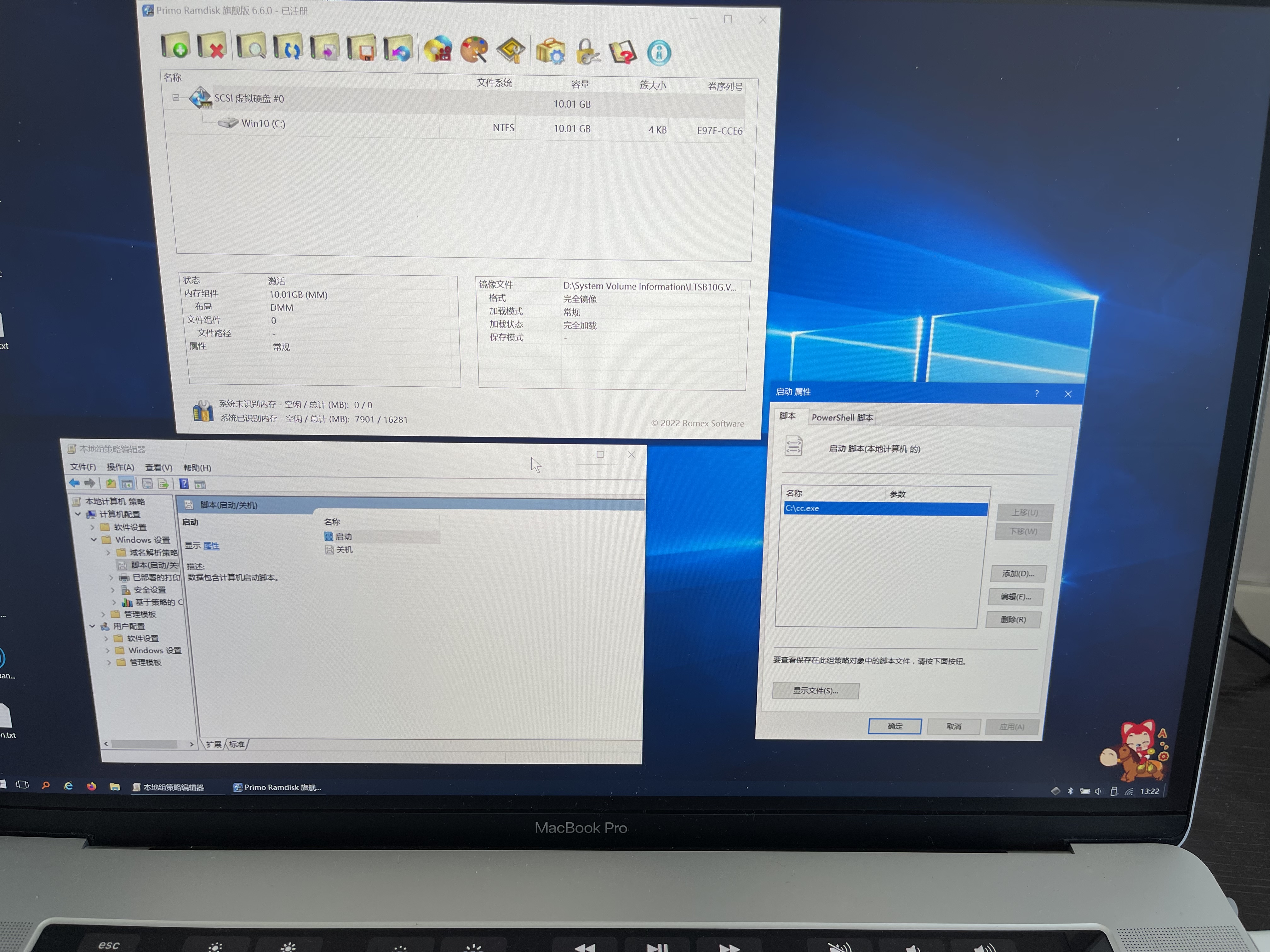
Task: Click 取消 in 启动 属性 dialog
Action: point(954,727)
